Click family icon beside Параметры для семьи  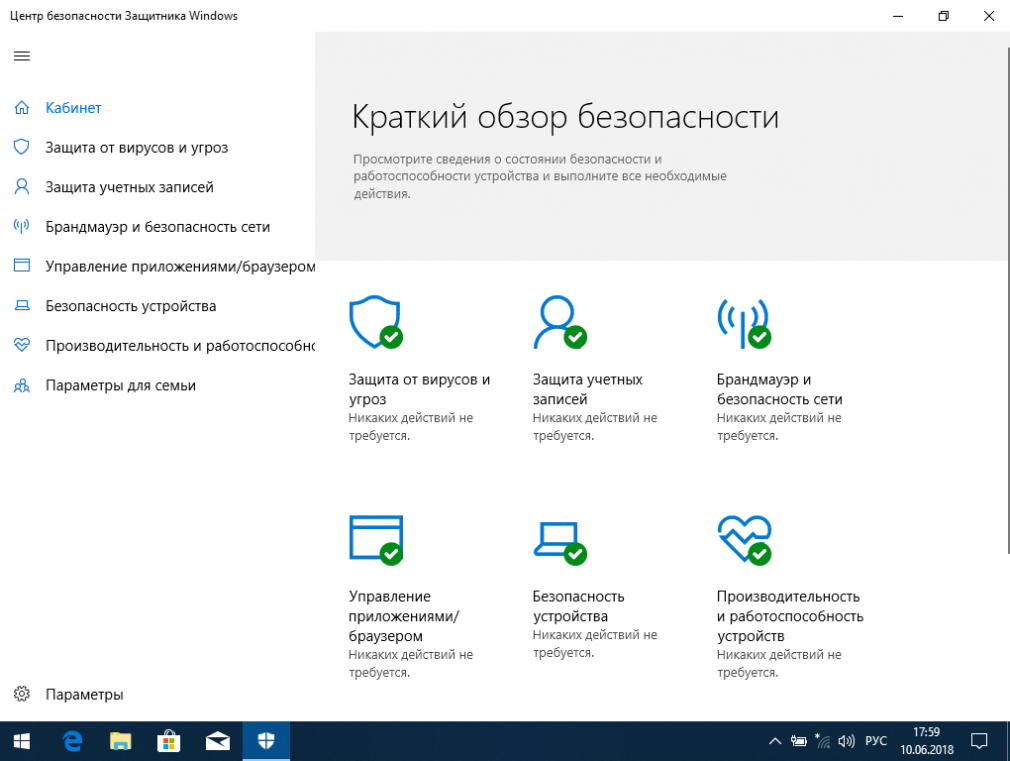[22, 385]
